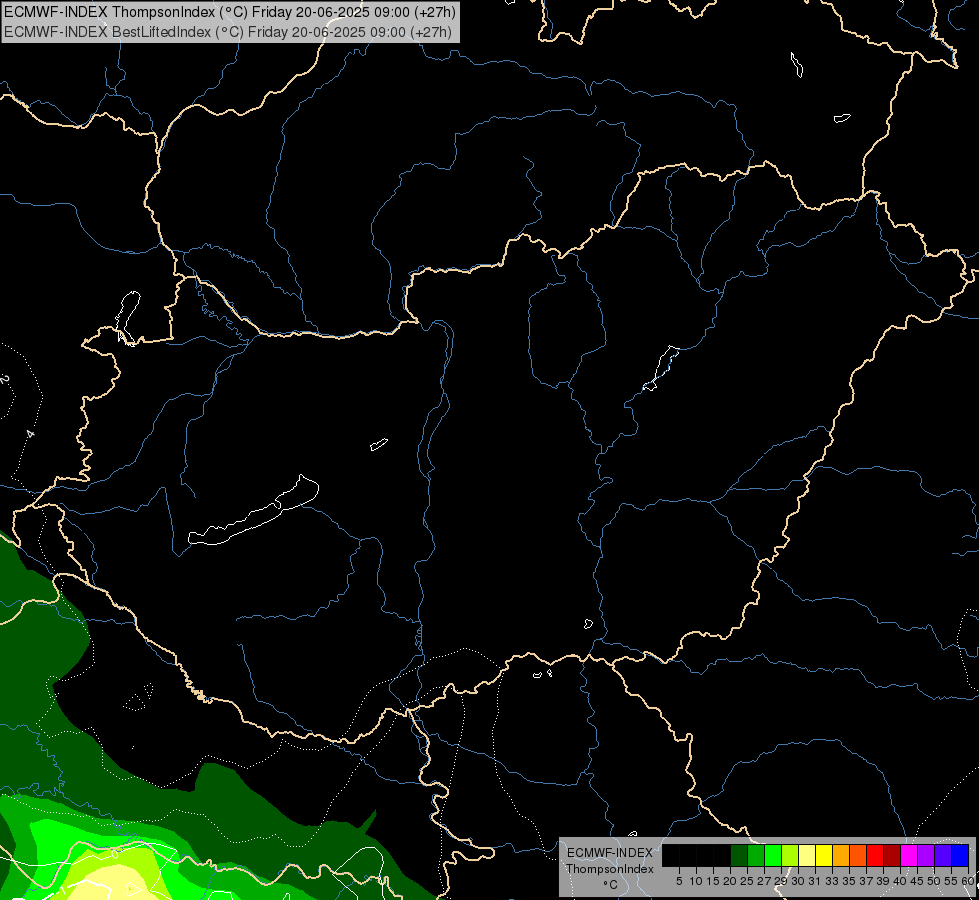Click legend tick value '25'
This screenshot has height=900, width=979.
(747, 881)
